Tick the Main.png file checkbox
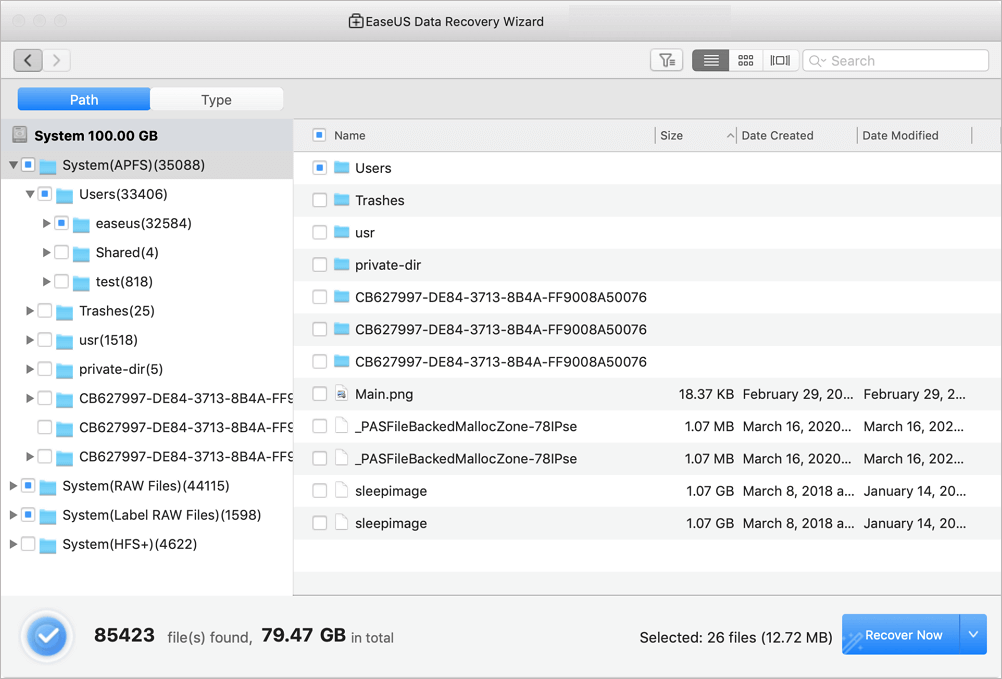The image size is (1002, 679). 319,394
